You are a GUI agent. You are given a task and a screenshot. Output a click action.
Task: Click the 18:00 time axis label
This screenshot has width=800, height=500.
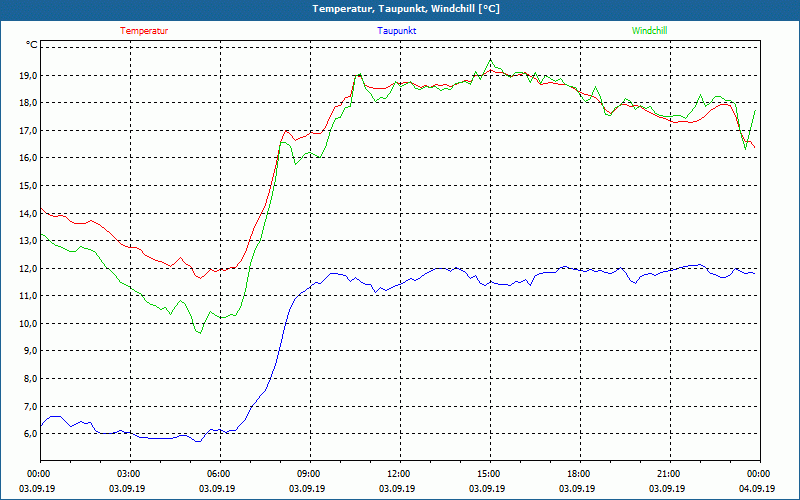pos(580,474)
